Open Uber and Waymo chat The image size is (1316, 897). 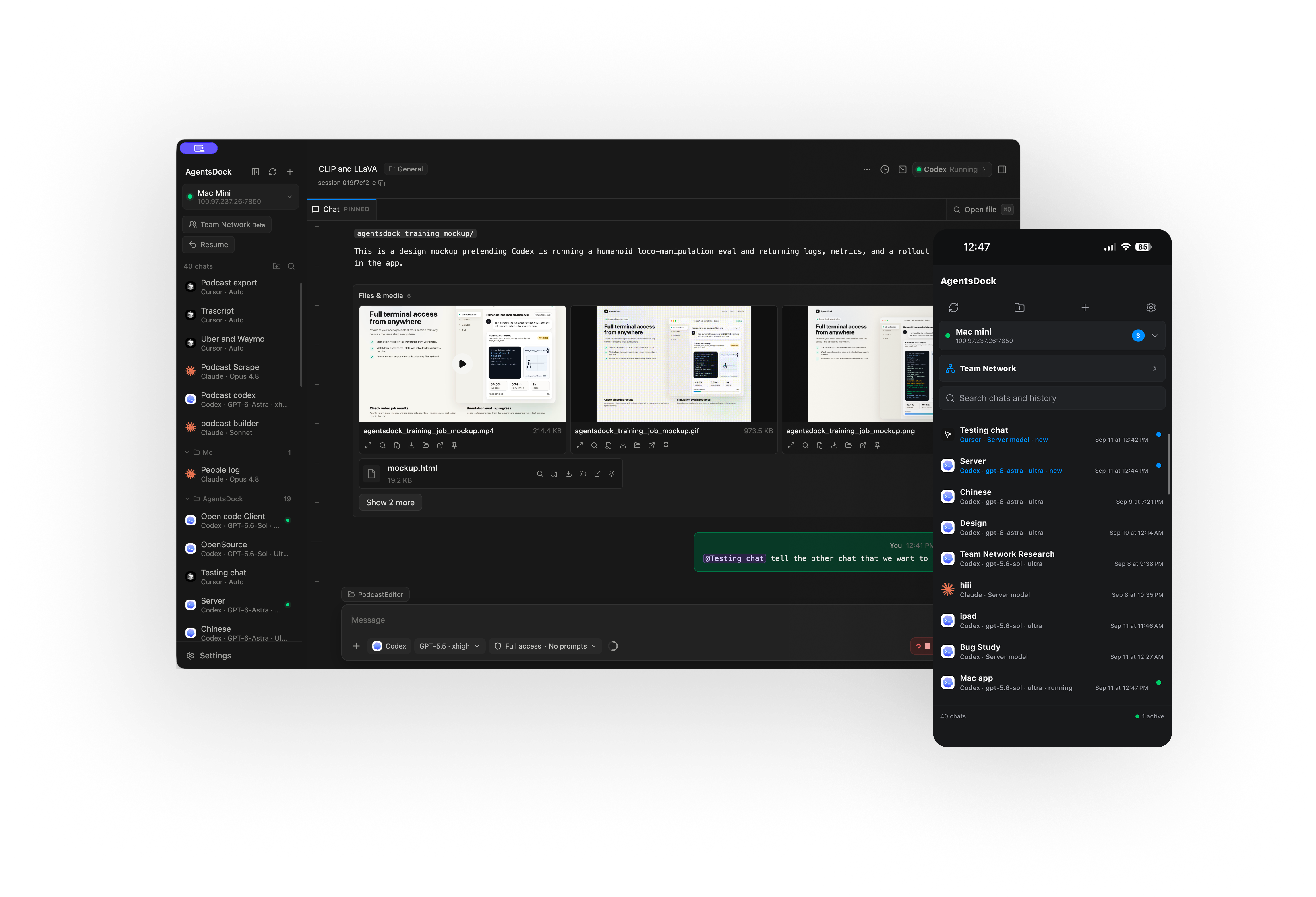[x=241, y=343]
